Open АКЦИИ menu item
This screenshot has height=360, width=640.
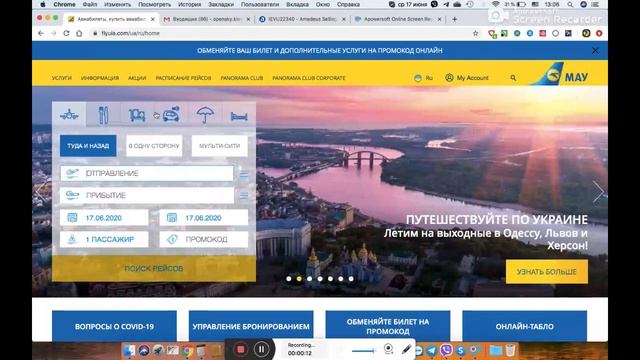137,78
